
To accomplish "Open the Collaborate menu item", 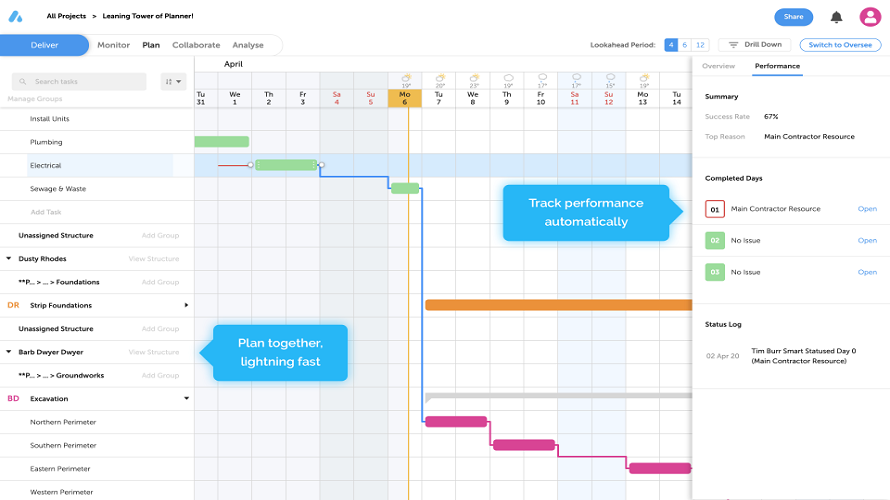I will pos(196,45).
